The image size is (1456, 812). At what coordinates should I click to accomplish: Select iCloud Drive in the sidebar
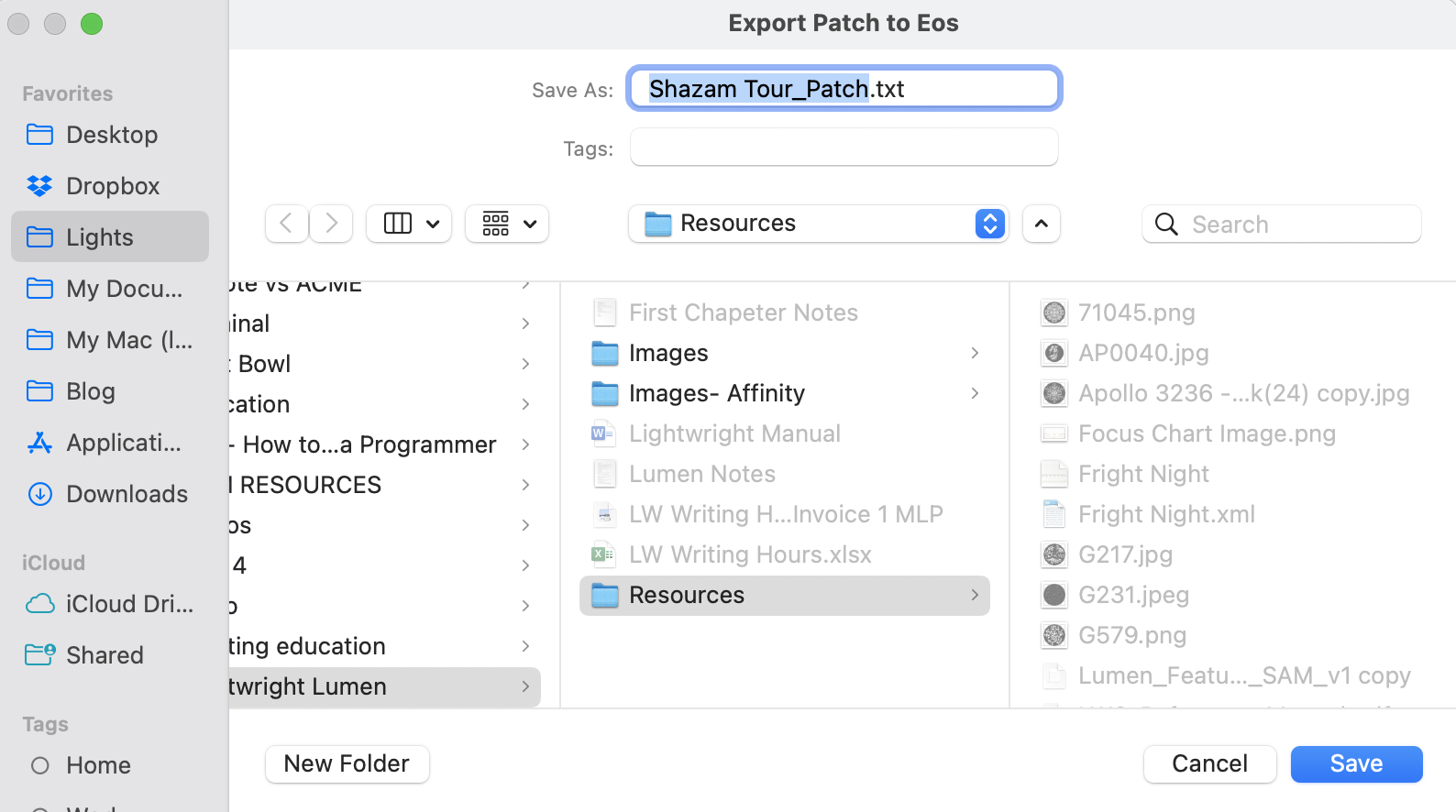tap(128, 604)
